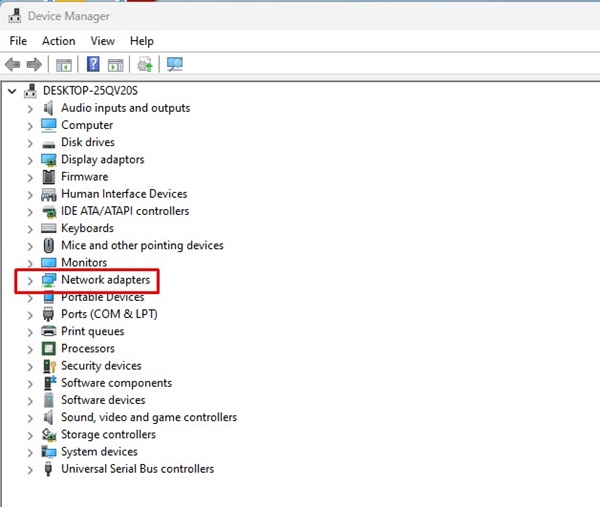The width and height of the screenshot is (600, 507).
Task: Select Keyboards in the device tree
Action: (x=88, y=228)
